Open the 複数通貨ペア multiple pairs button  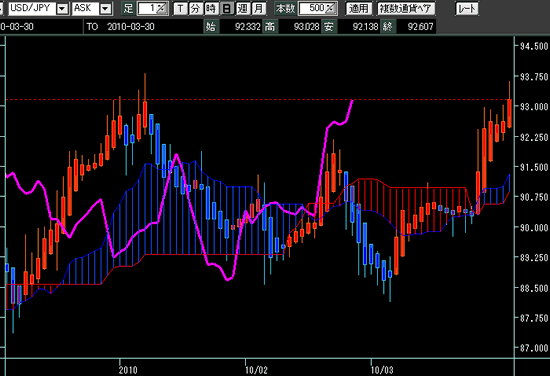pyautogui.click(x=406, y=8)
